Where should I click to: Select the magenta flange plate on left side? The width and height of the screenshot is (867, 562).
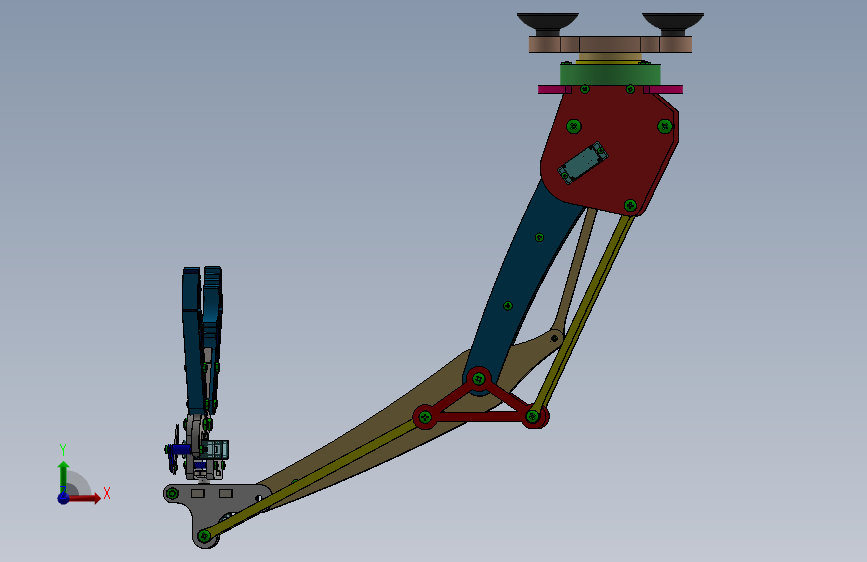click(554, 89)
